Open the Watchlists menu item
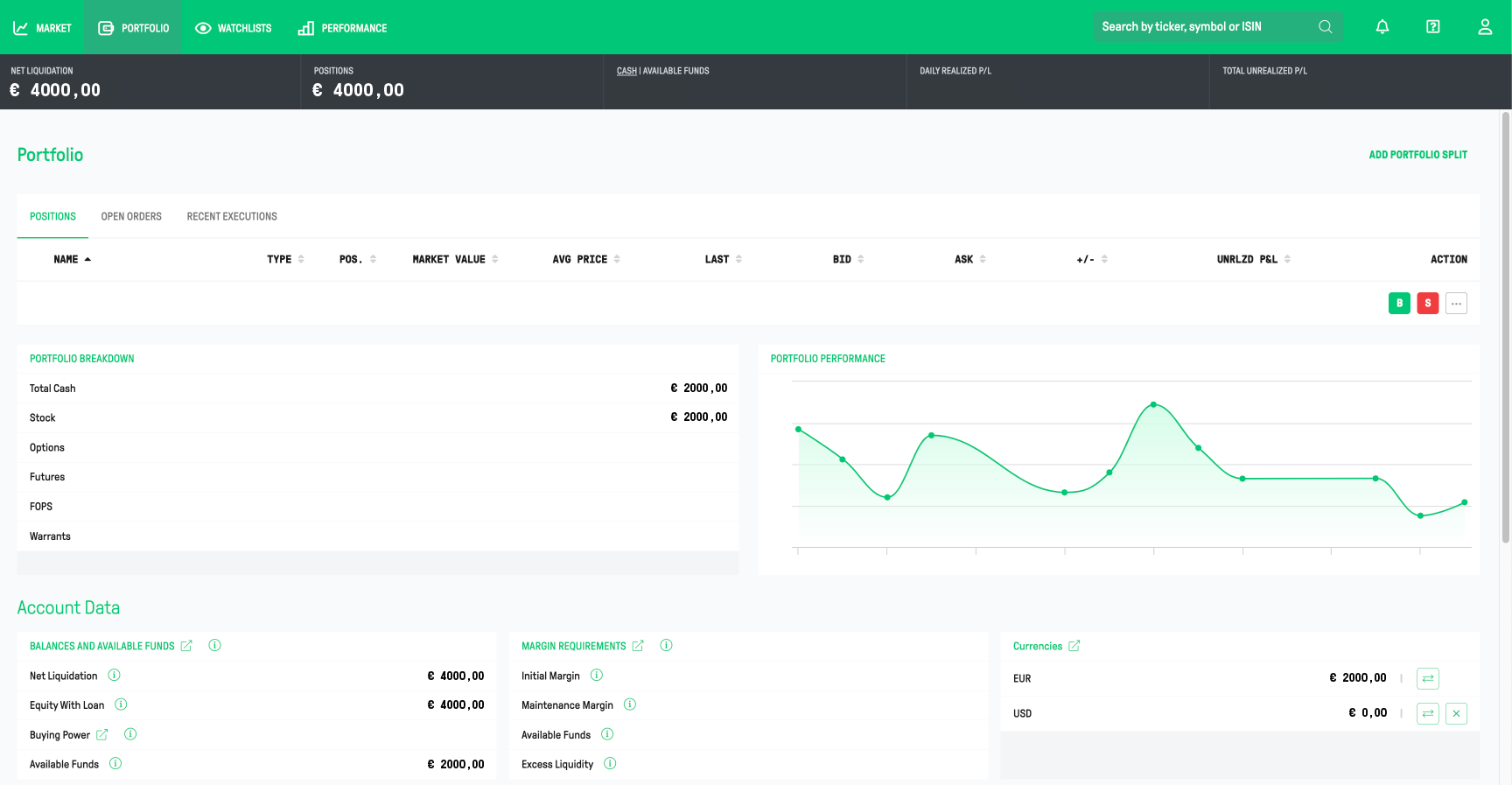The image size is (1512, 785). click(233, 28)
